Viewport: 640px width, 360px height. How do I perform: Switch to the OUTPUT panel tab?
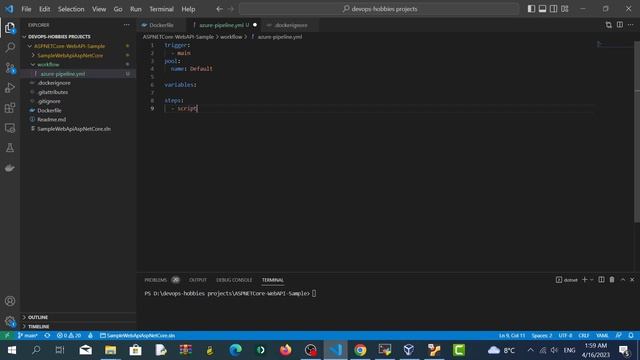198,280
